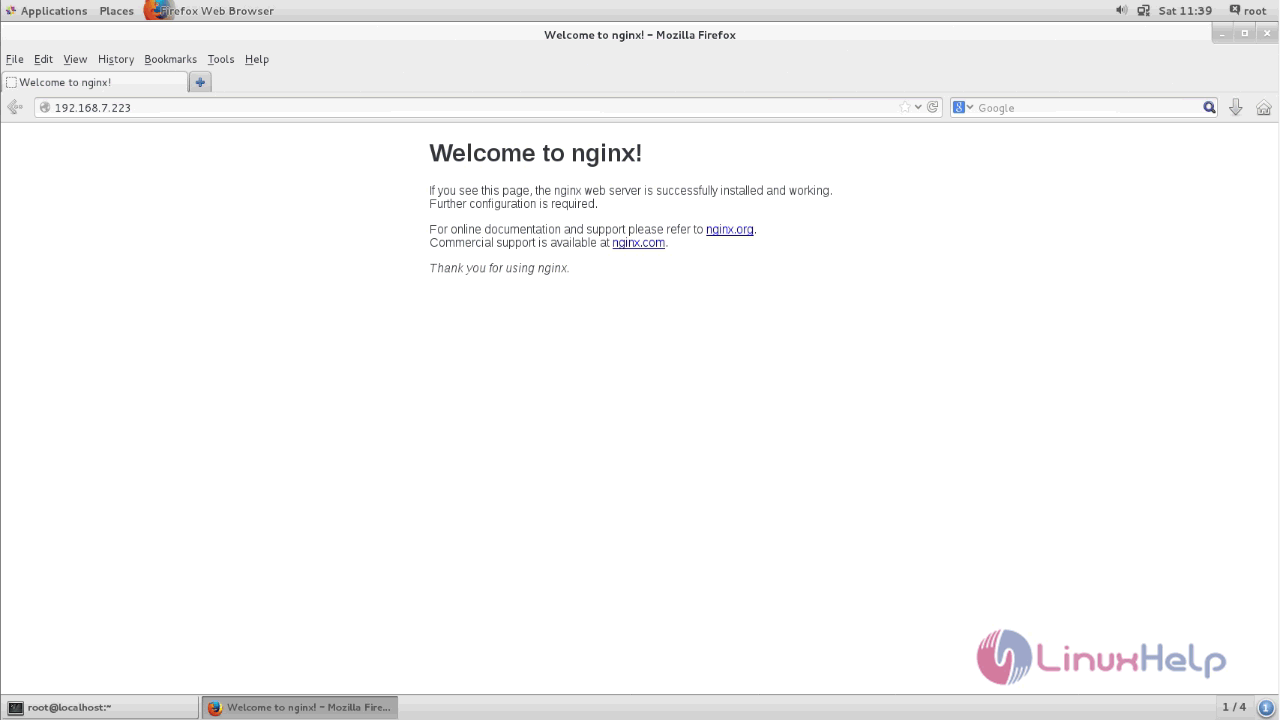Open the Bookmarks menu
Screen dimensions: 1280x720
click(x=170, y=59)
